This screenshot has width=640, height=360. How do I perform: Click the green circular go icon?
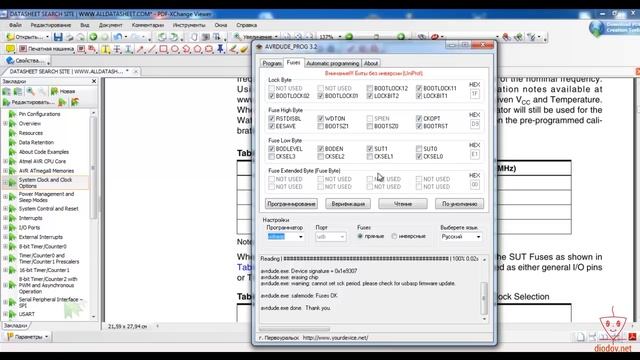click(x=93, y=37)
